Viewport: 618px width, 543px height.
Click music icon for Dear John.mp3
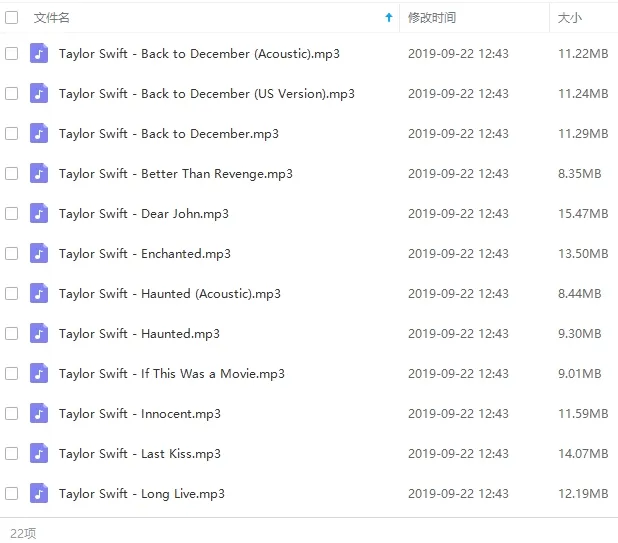(39, 213)
